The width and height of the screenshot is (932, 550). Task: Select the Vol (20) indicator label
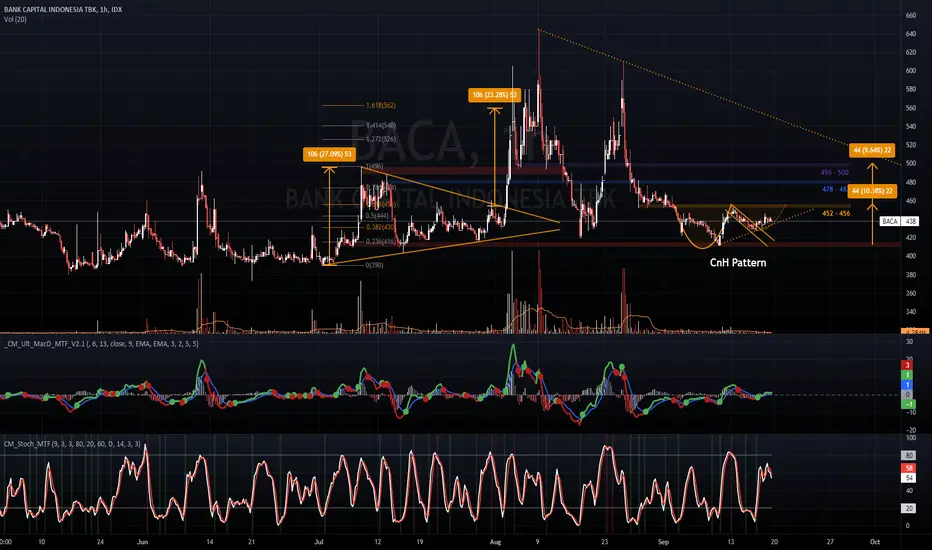[x=15, y=20]
